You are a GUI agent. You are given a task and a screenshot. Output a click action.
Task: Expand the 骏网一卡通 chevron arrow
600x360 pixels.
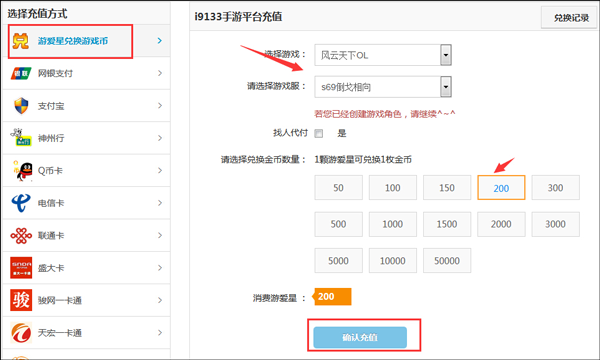160,300
